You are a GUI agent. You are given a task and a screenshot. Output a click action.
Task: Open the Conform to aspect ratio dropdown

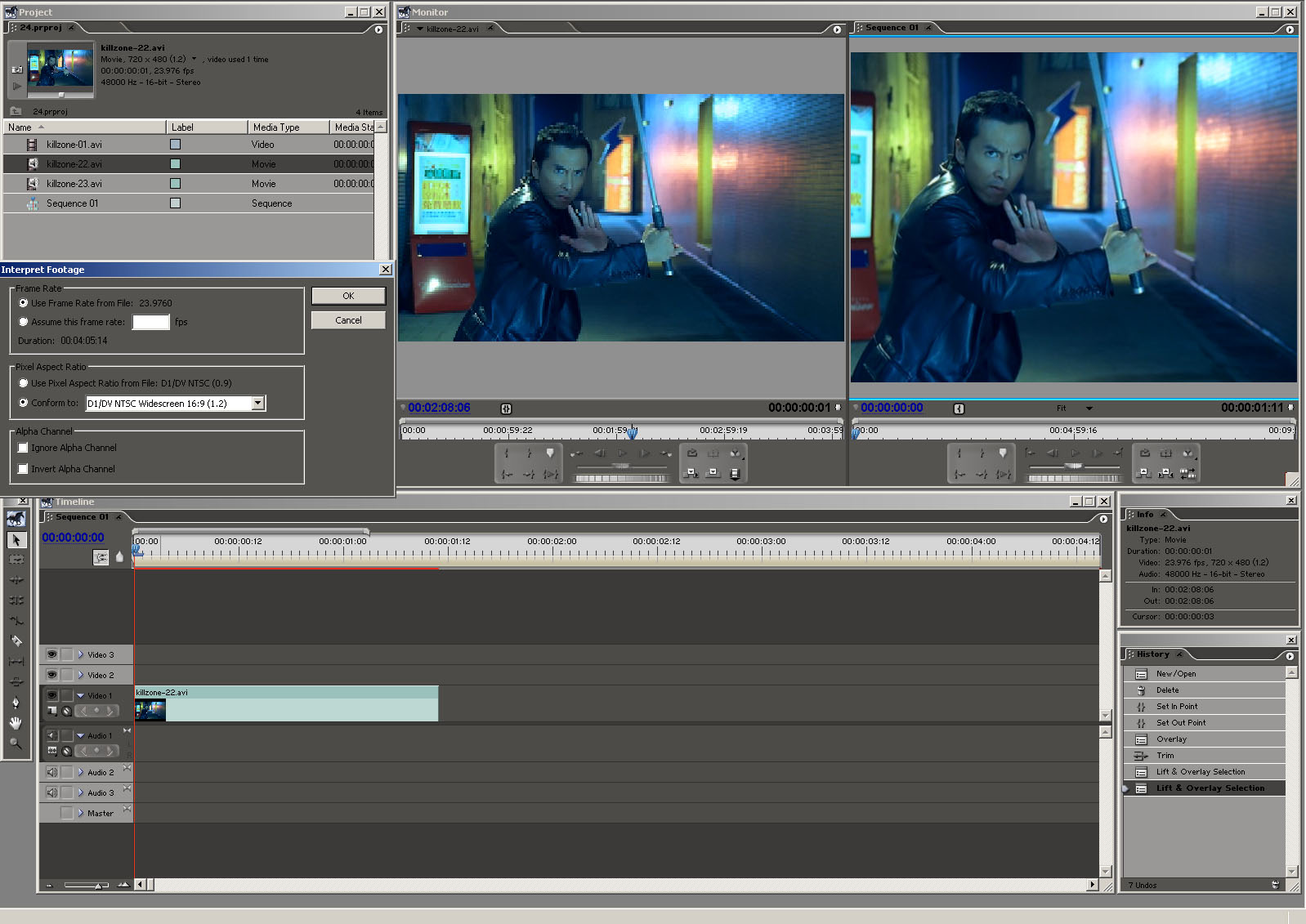[258, 403]
